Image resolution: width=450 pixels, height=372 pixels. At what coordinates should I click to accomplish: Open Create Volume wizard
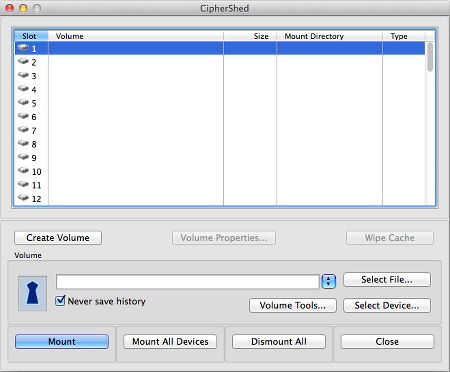click(58, 238)
